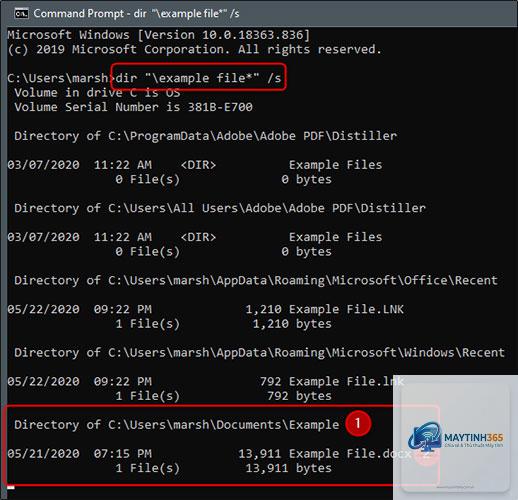Click the red numbered circle marker 1
Viewport: 518px width, 500px height.
[x=358, y=423]
